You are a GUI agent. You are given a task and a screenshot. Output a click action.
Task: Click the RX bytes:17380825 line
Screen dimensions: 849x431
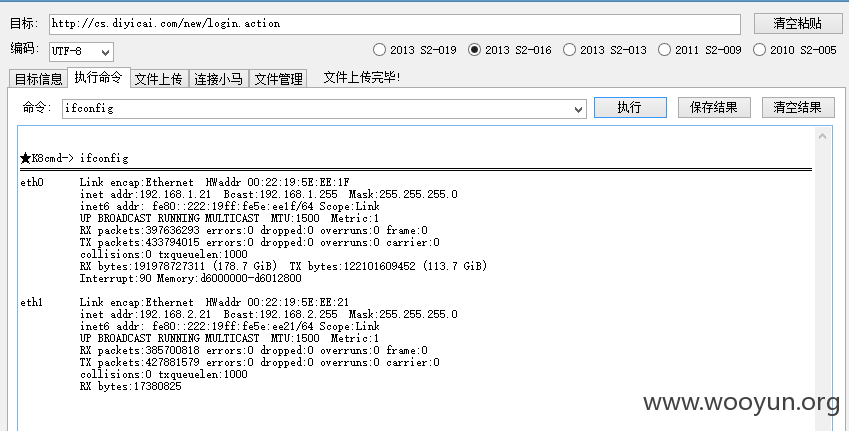click(x=130, y=387)
